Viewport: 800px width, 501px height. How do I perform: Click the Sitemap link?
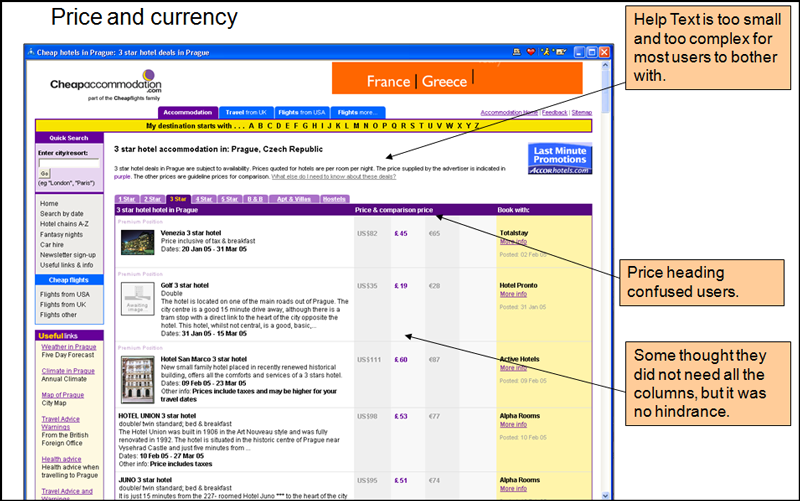pyautogui.click(x=582, y=113)
